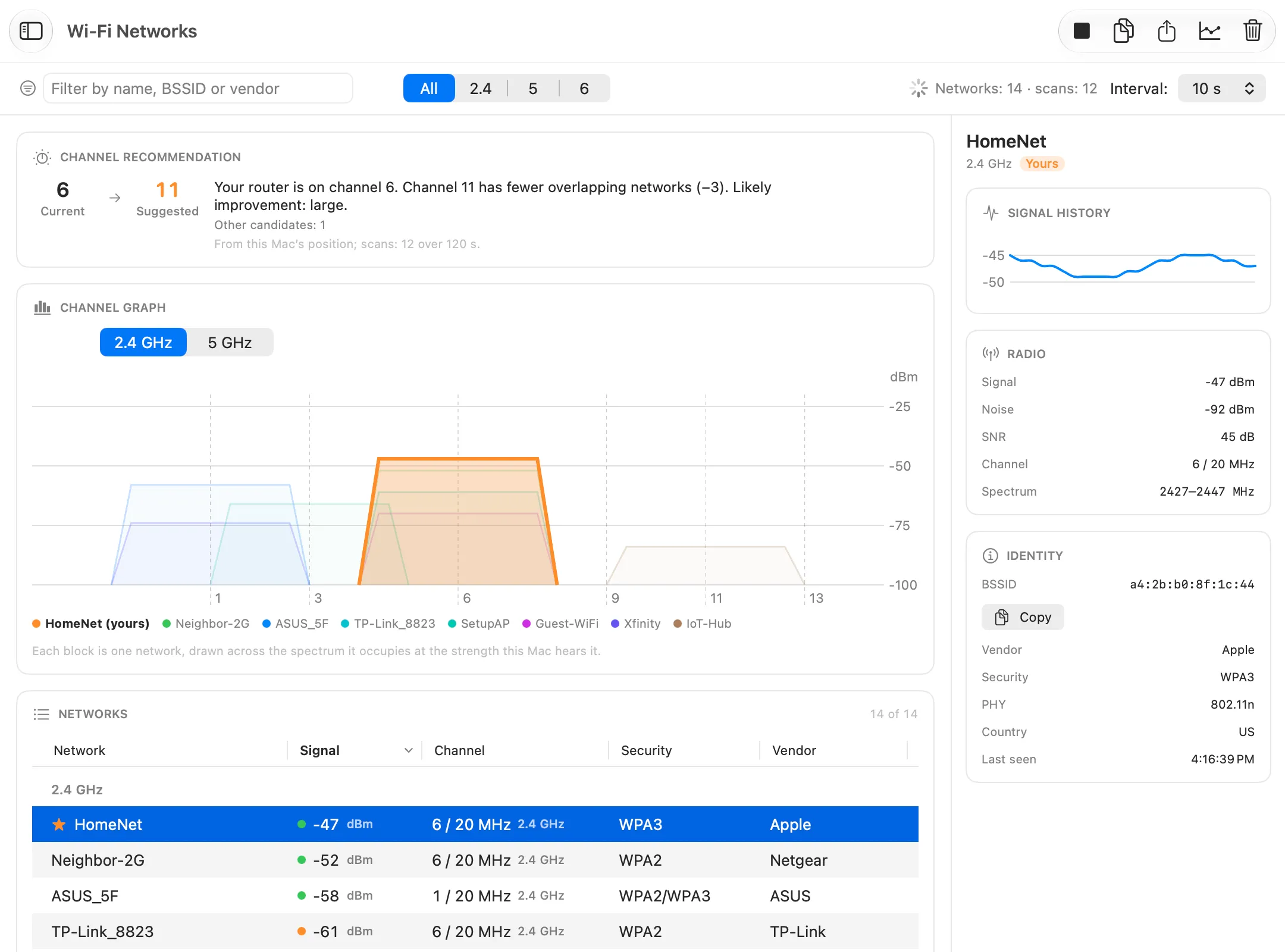The image size is (1285, 952).
Task: Click the suggested channel 11 number
Action: pos(167,190)
